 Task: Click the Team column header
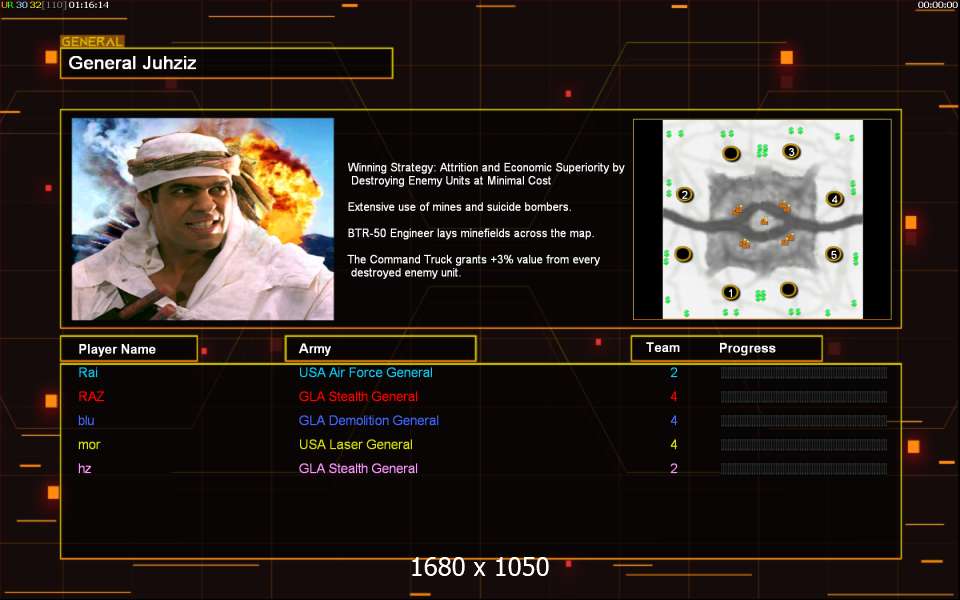coord(662,348)
